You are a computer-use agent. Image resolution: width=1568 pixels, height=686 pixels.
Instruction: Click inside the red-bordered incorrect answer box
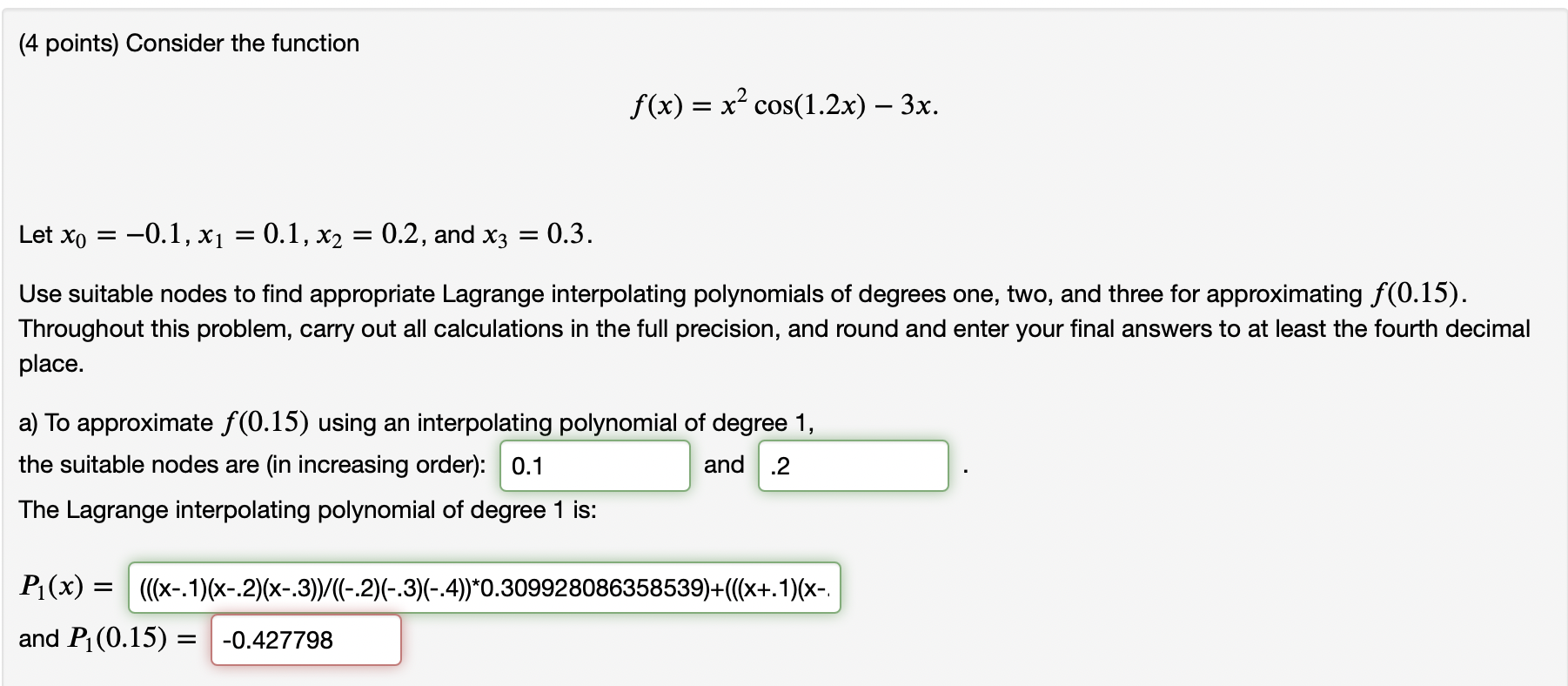[x=305, y=640]
